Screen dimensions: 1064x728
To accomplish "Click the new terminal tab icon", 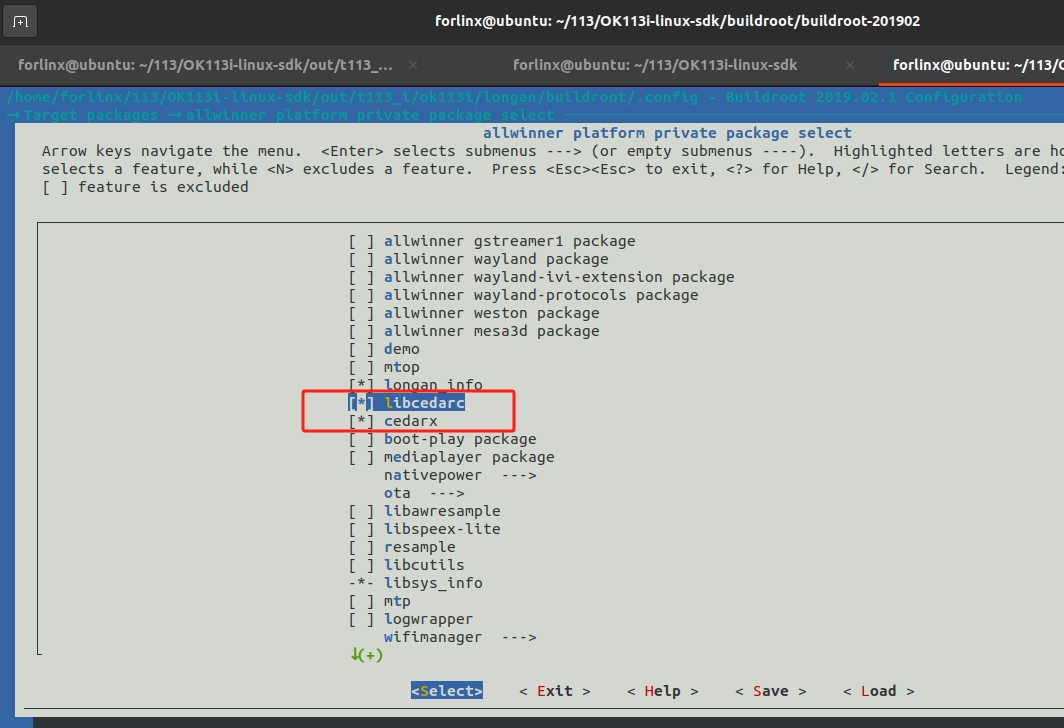I will pos(21,21).
